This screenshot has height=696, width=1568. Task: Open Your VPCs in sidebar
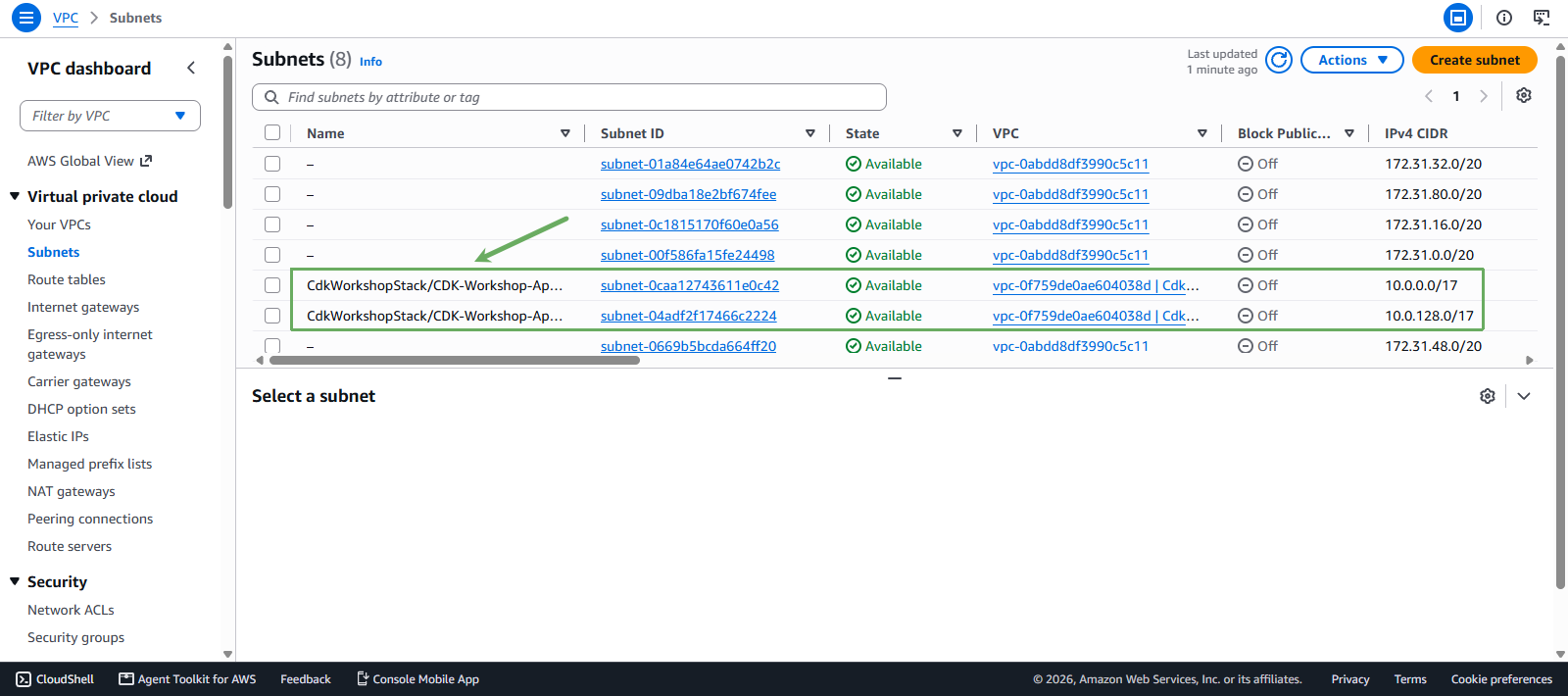coord(59,224)
